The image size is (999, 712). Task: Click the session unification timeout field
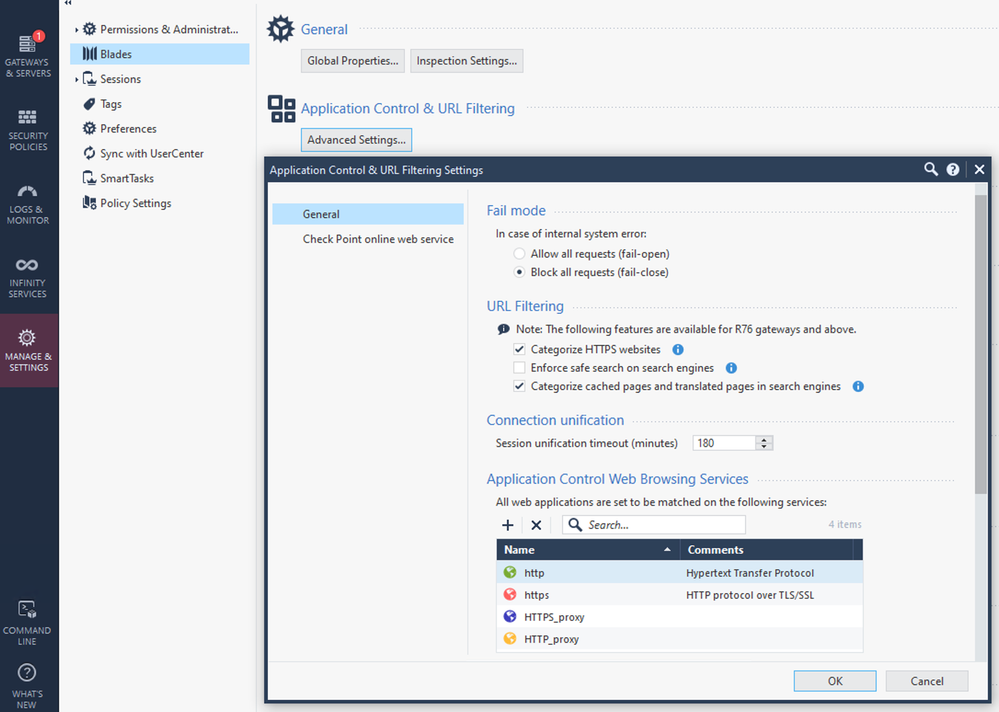point(724,443)
